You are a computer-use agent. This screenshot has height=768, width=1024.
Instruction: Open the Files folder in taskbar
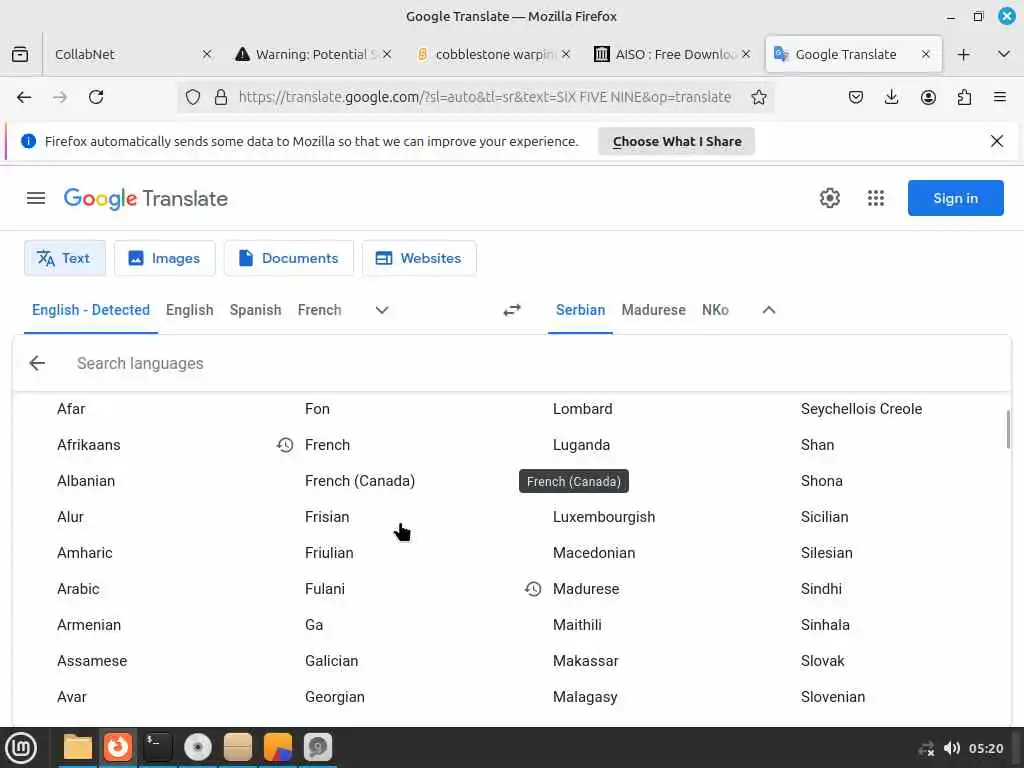(x=77, y=747)
